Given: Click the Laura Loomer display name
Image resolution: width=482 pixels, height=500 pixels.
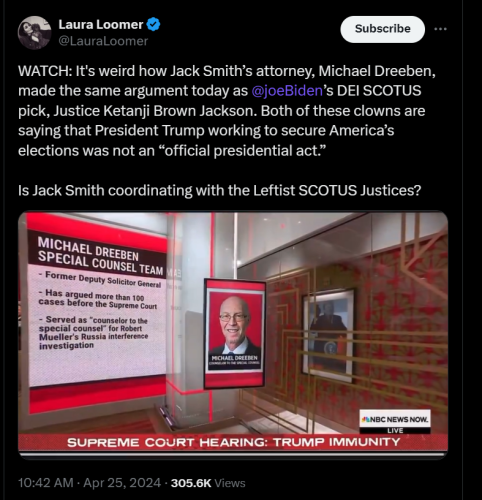Looking at the screenshot, I should pos(101,25).
